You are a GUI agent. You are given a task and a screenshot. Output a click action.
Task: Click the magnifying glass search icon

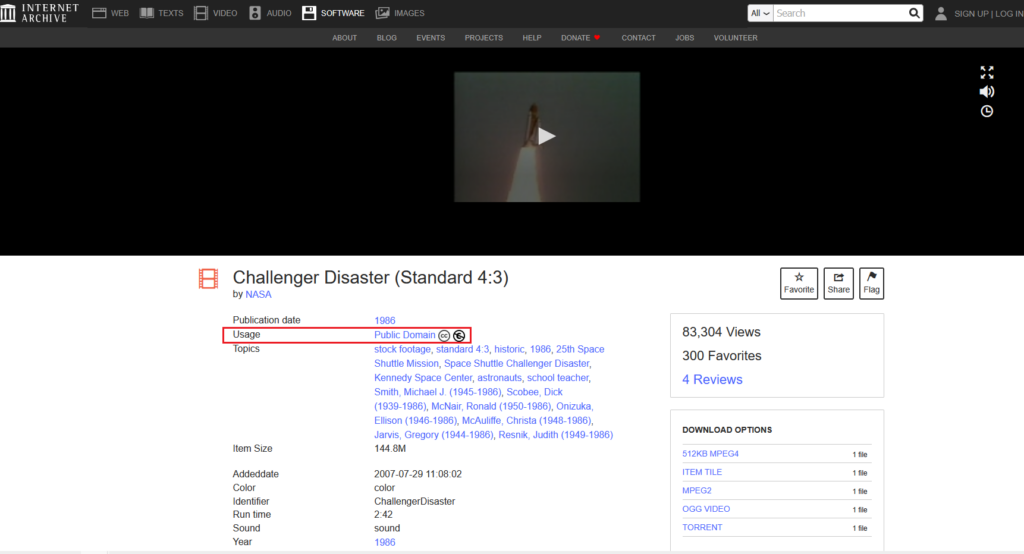point(914,13)
